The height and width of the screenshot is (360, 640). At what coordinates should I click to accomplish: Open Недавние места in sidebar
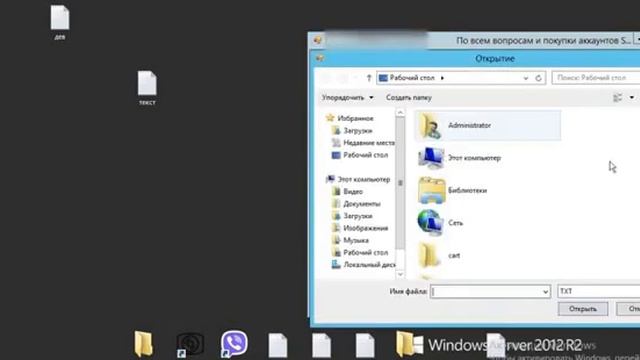[363, 143]
